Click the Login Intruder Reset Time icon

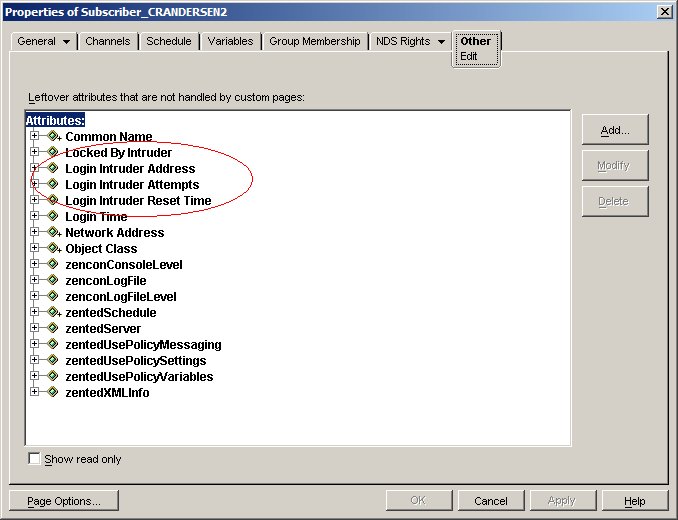tap(53, 200)
